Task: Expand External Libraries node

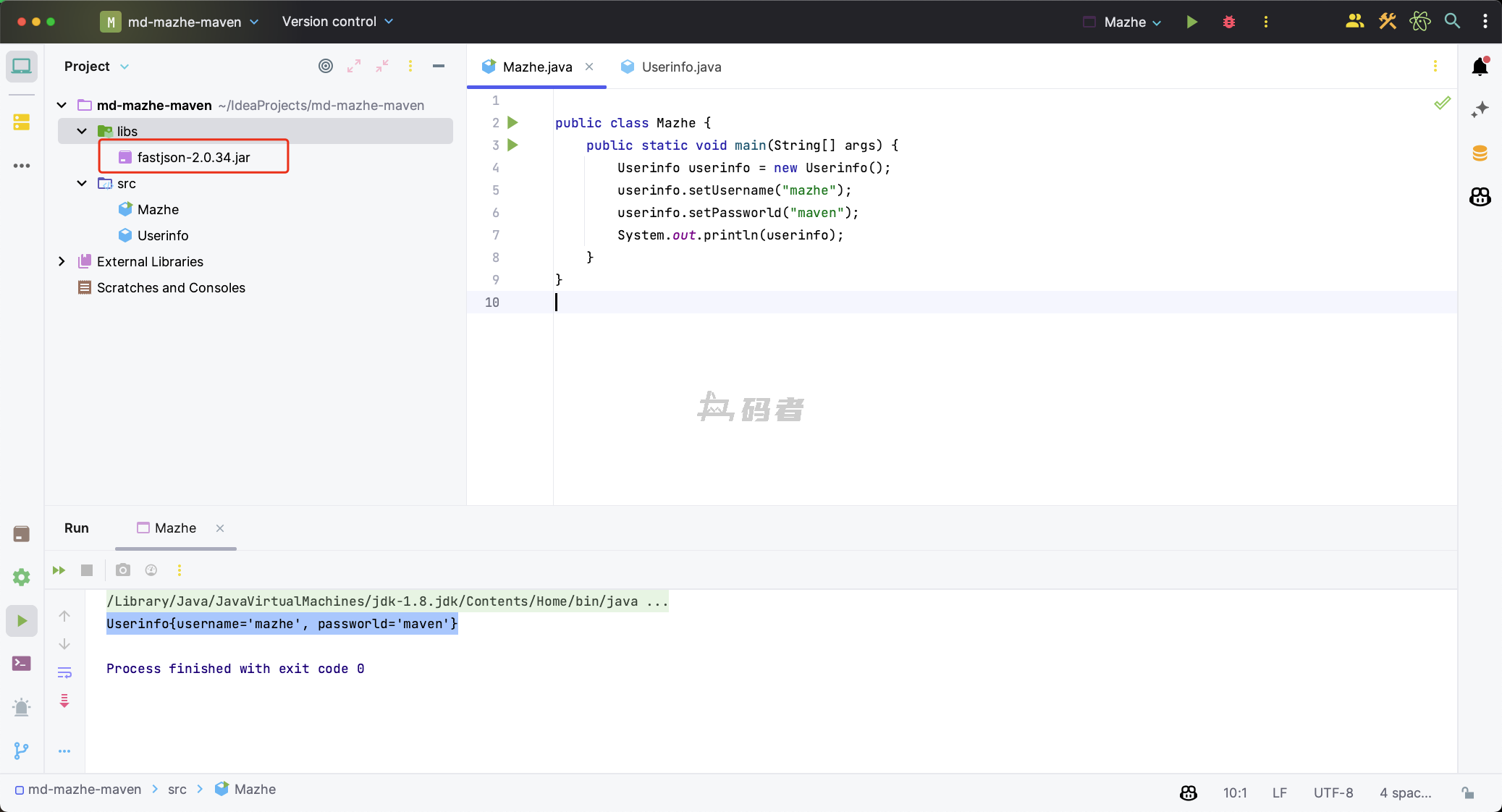Action: pos(62,261)
